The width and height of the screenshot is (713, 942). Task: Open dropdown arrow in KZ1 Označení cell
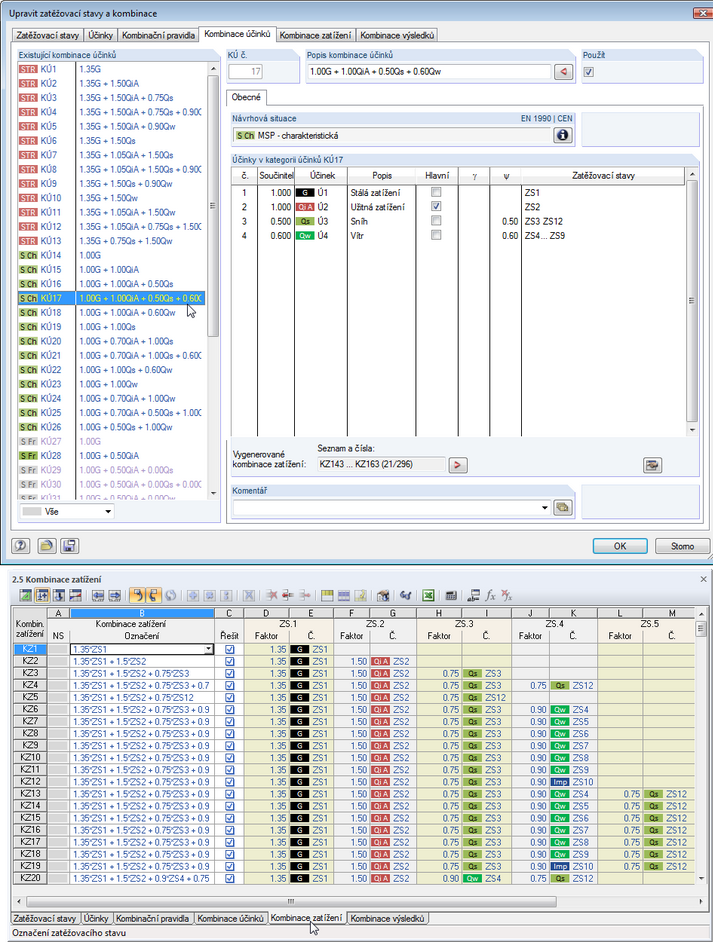click(208, 649)
